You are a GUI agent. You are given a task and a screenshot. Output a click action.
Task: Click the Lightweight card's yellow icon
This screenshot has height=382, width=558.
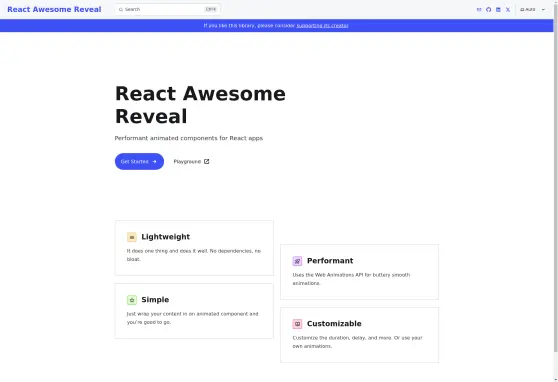132,237
